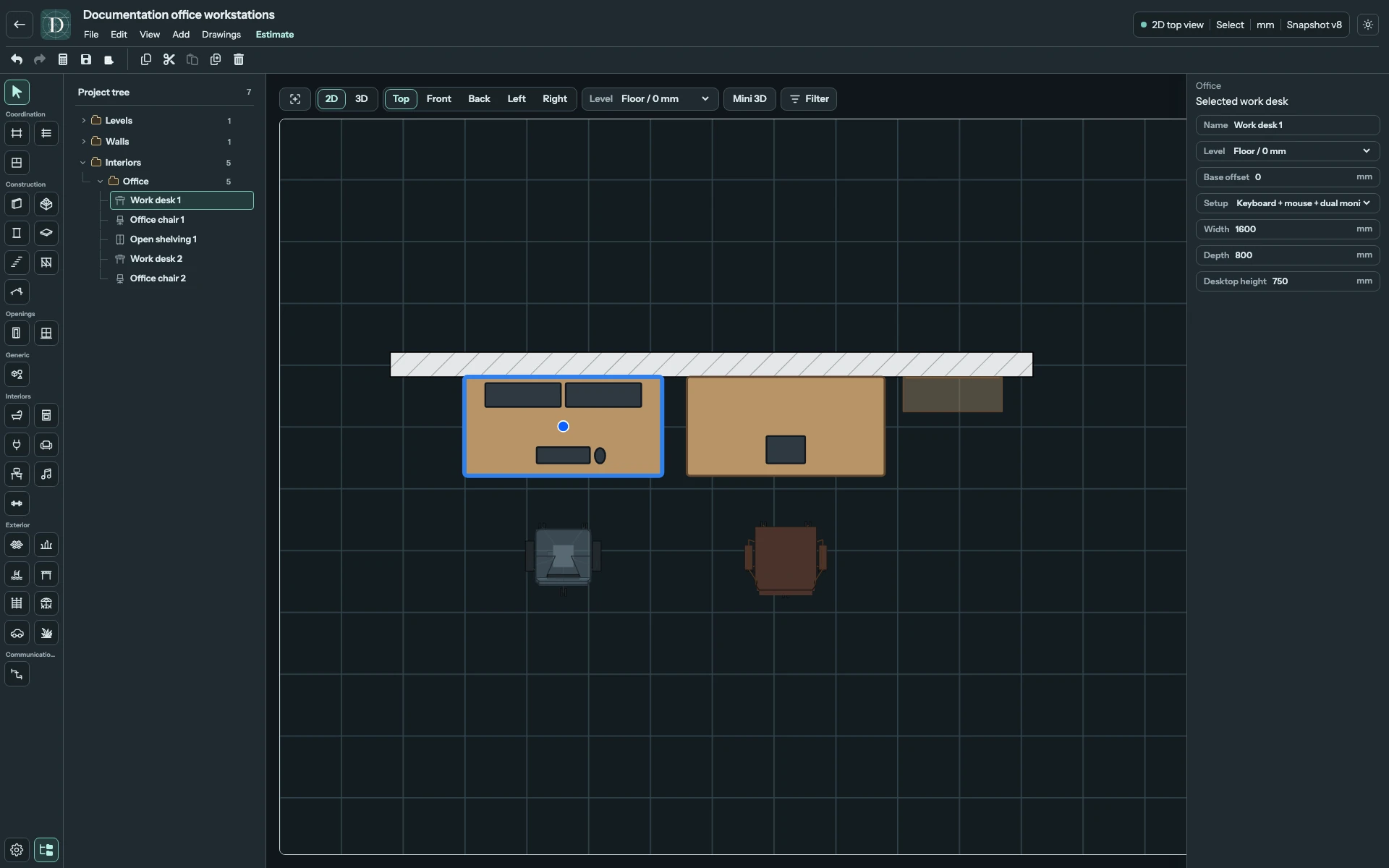Collapse the Office subfolder
Screen dimensions: 1389x868
pyautogui.click(x=101, y=182)
